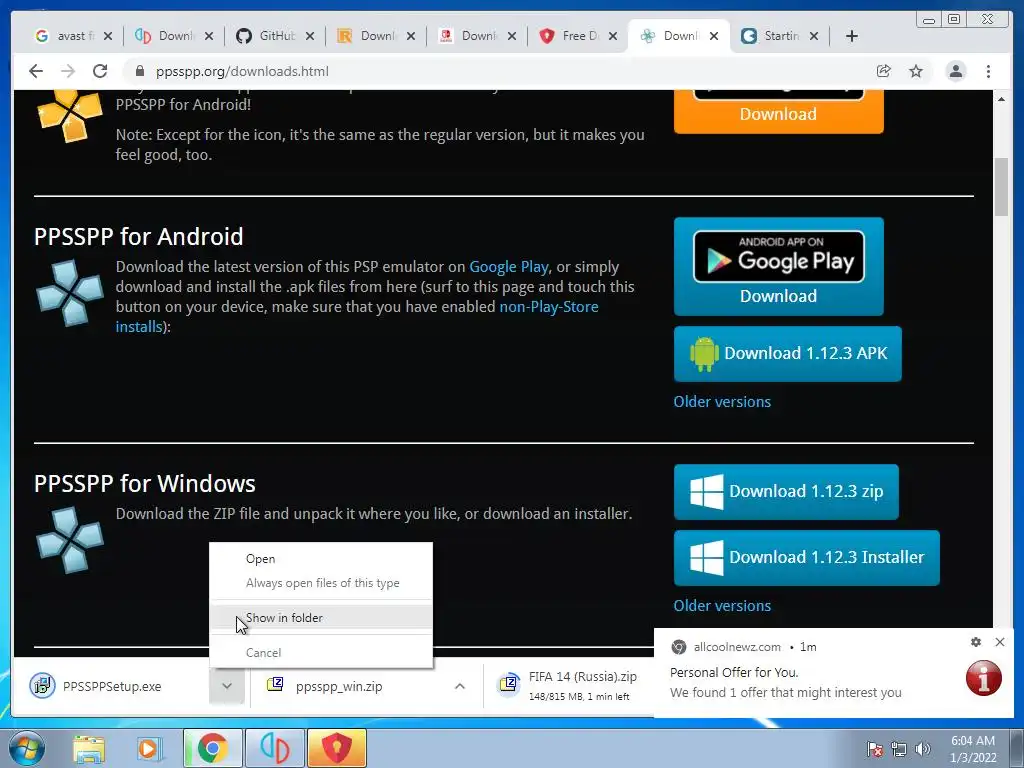
Task: Open the Chrome profile avatar
Action: click(x=956, y=71)
